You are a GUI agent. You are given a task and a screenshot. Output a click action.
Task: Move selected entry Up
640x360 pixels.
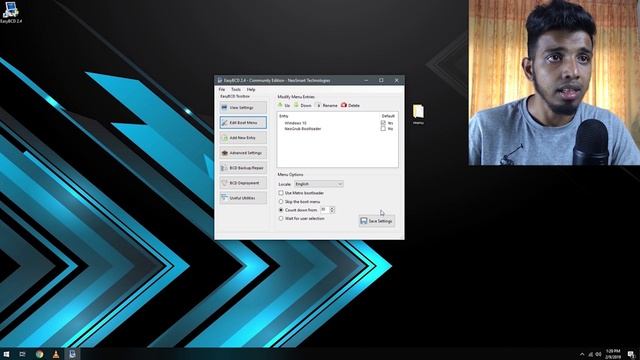tap(284, 105)
